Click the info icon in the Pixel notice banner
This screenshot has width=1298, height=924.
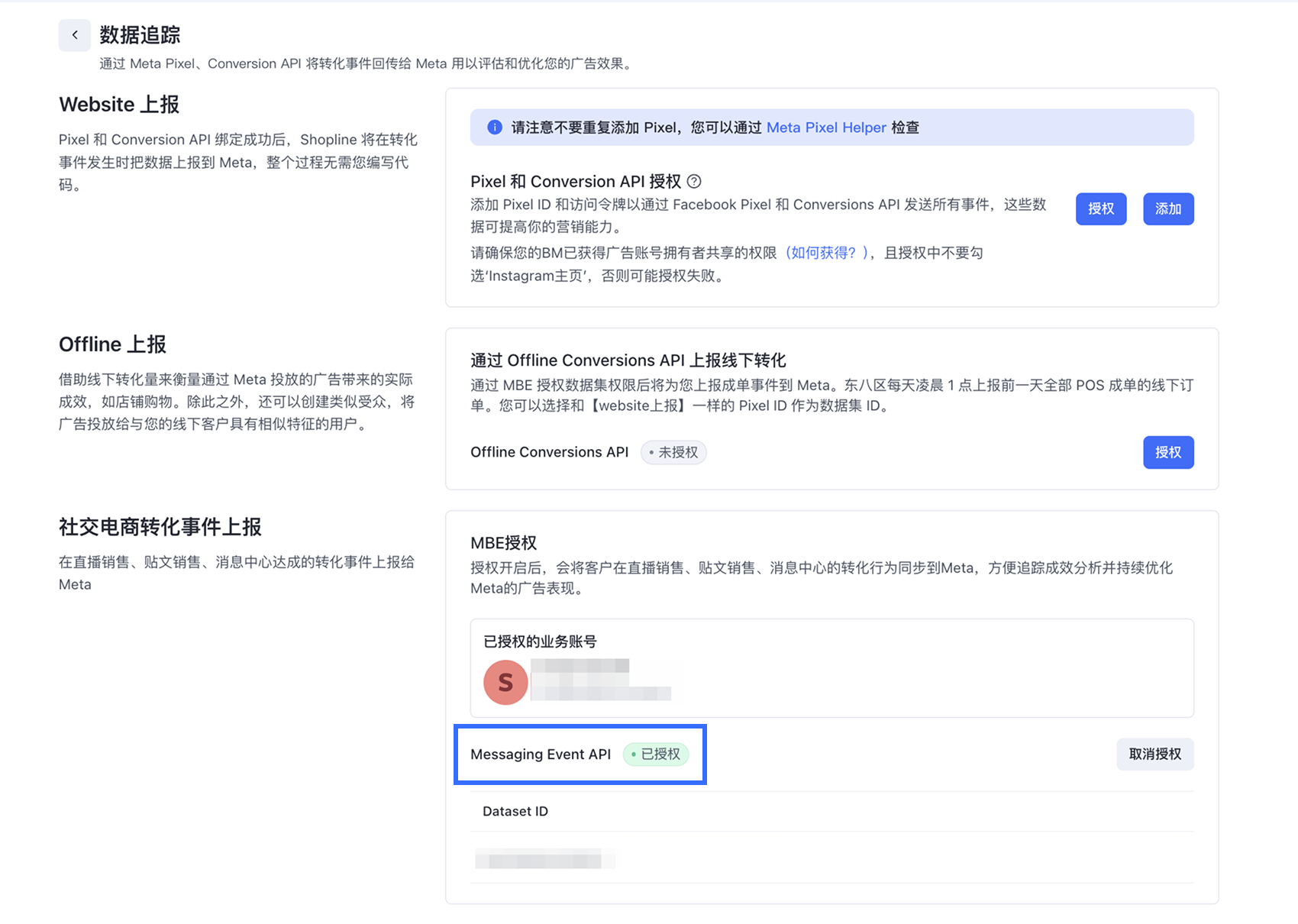[x=495, y=128]
